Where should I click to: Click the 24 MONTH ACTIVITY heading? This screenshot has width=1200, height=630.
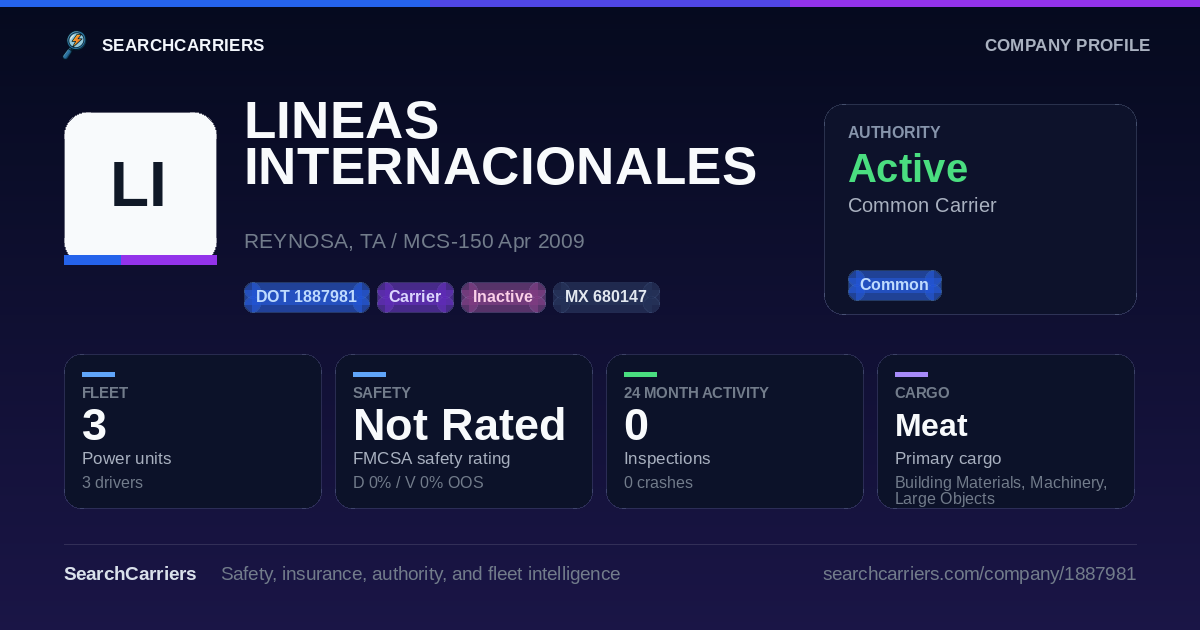(x=696, y=393)
